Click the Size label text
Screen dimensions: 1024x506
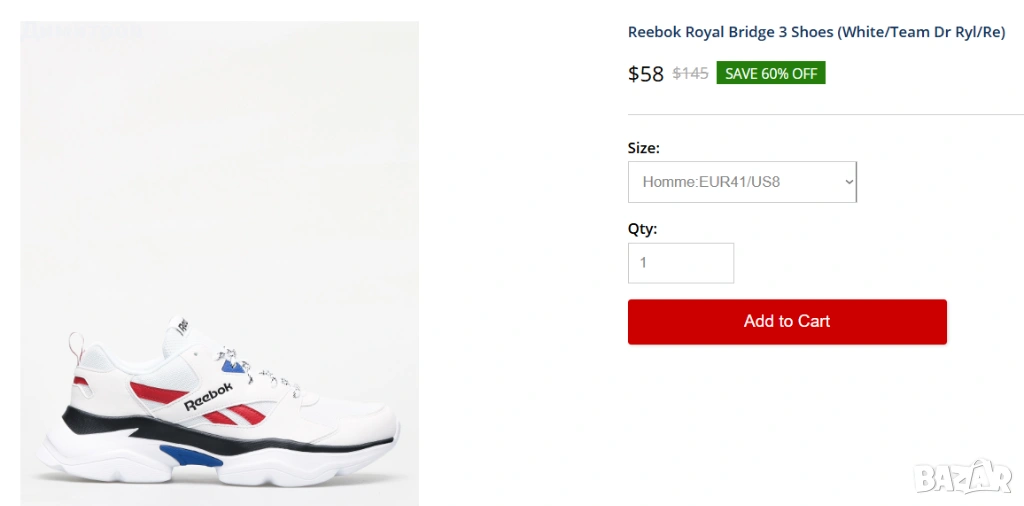click(643, 148)
